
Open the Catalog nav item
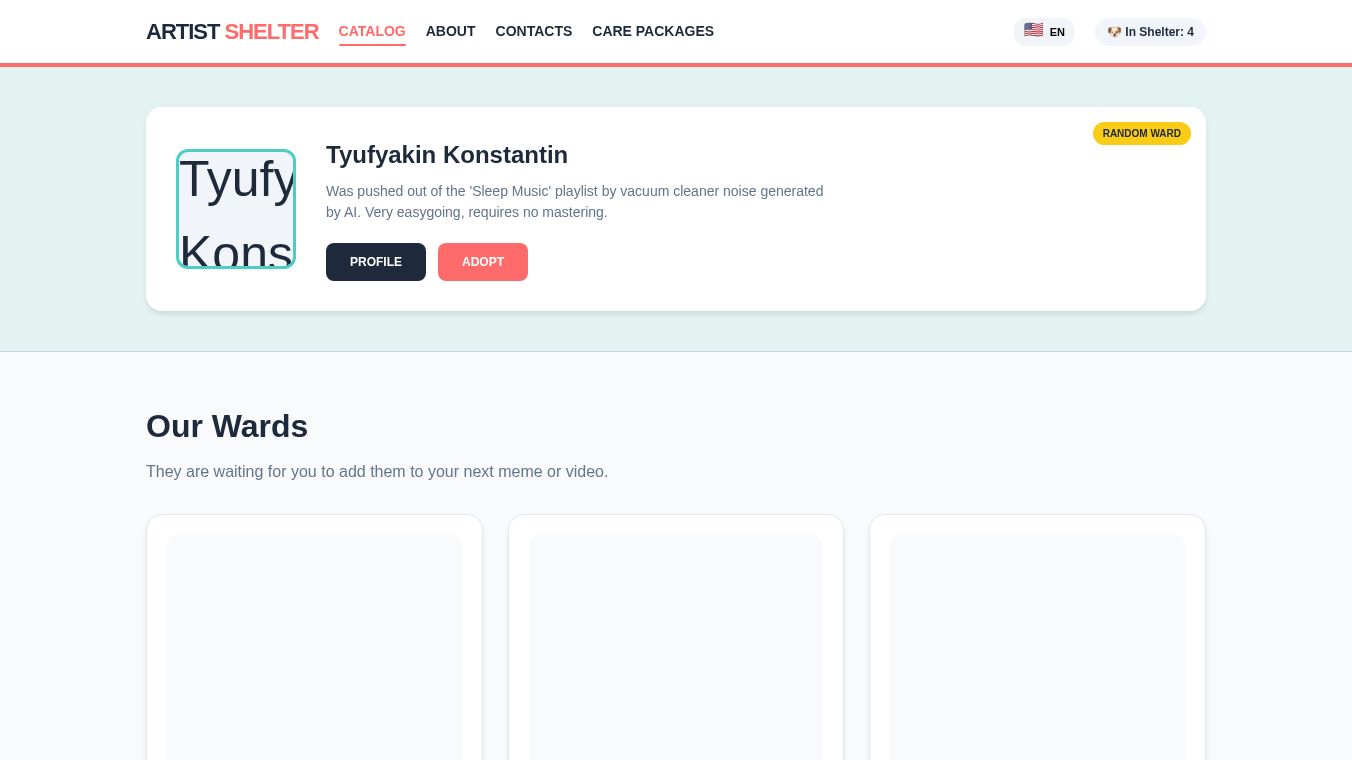(372, 31)
